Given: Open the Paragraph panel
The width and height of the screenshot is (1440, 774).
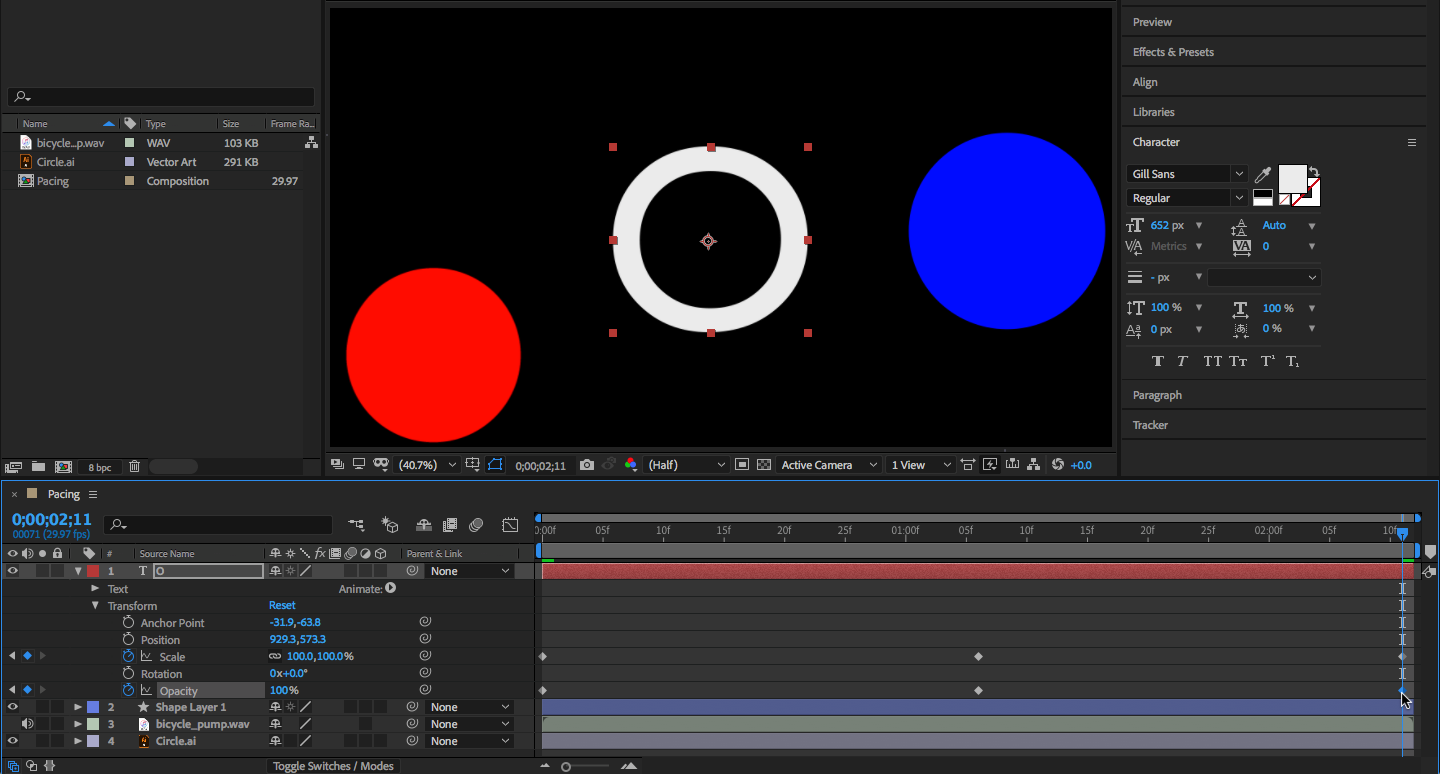Looking at the screenshot, I should [x=1157, y=395].
